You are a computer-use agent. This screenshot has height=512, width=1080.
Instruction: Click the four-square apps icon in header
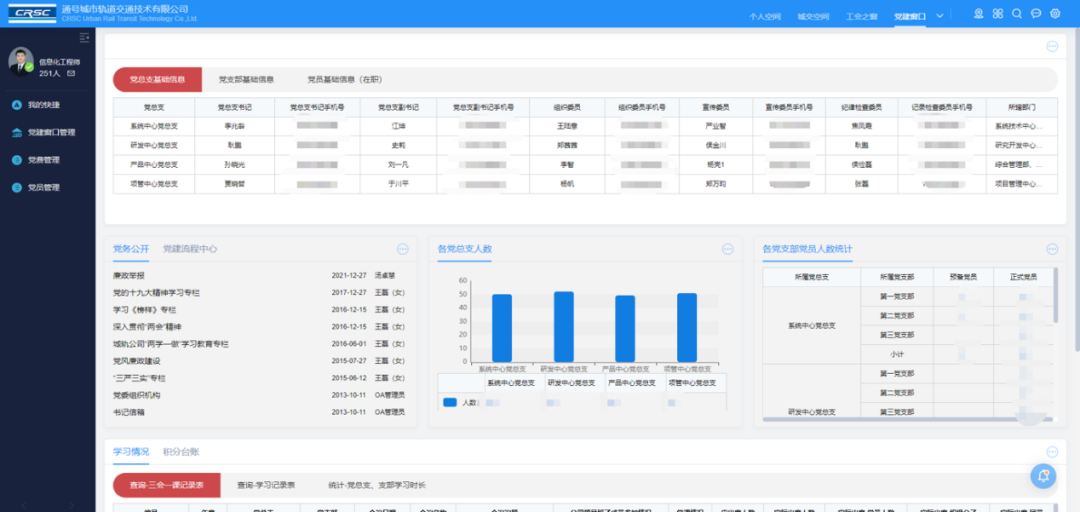click(997, 14)
